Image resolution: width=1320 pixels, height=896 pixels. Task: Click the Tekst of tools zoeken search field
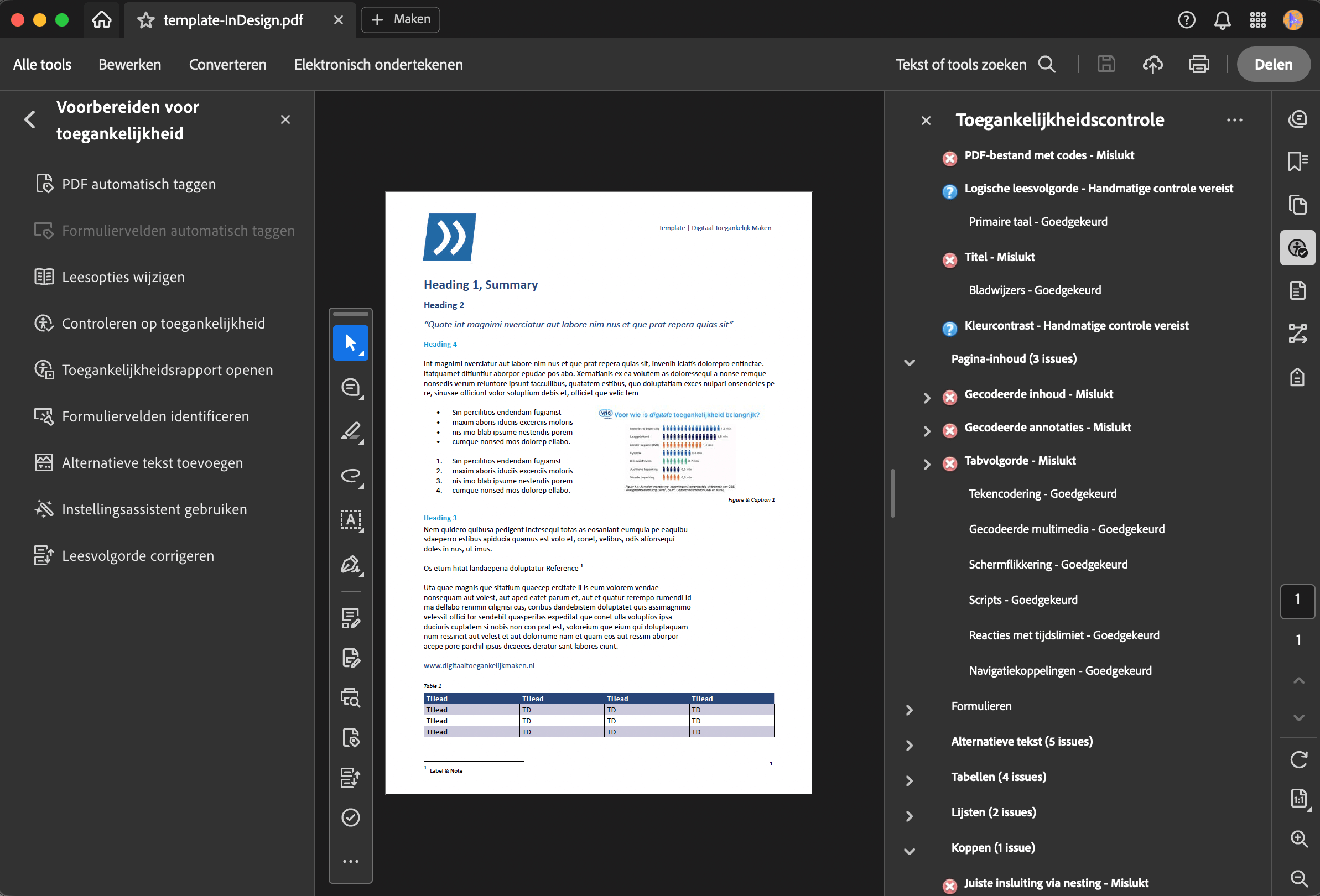961,64
